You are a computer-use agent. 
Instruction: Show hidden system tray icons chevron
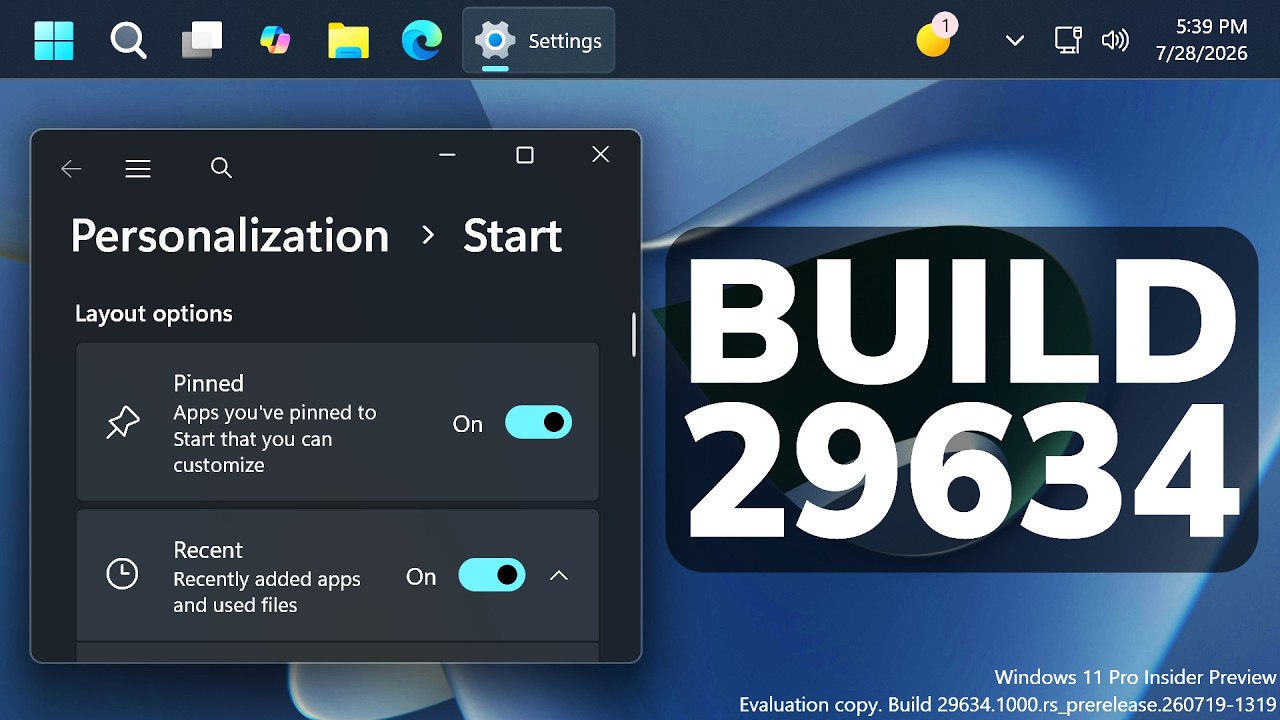1015,41
